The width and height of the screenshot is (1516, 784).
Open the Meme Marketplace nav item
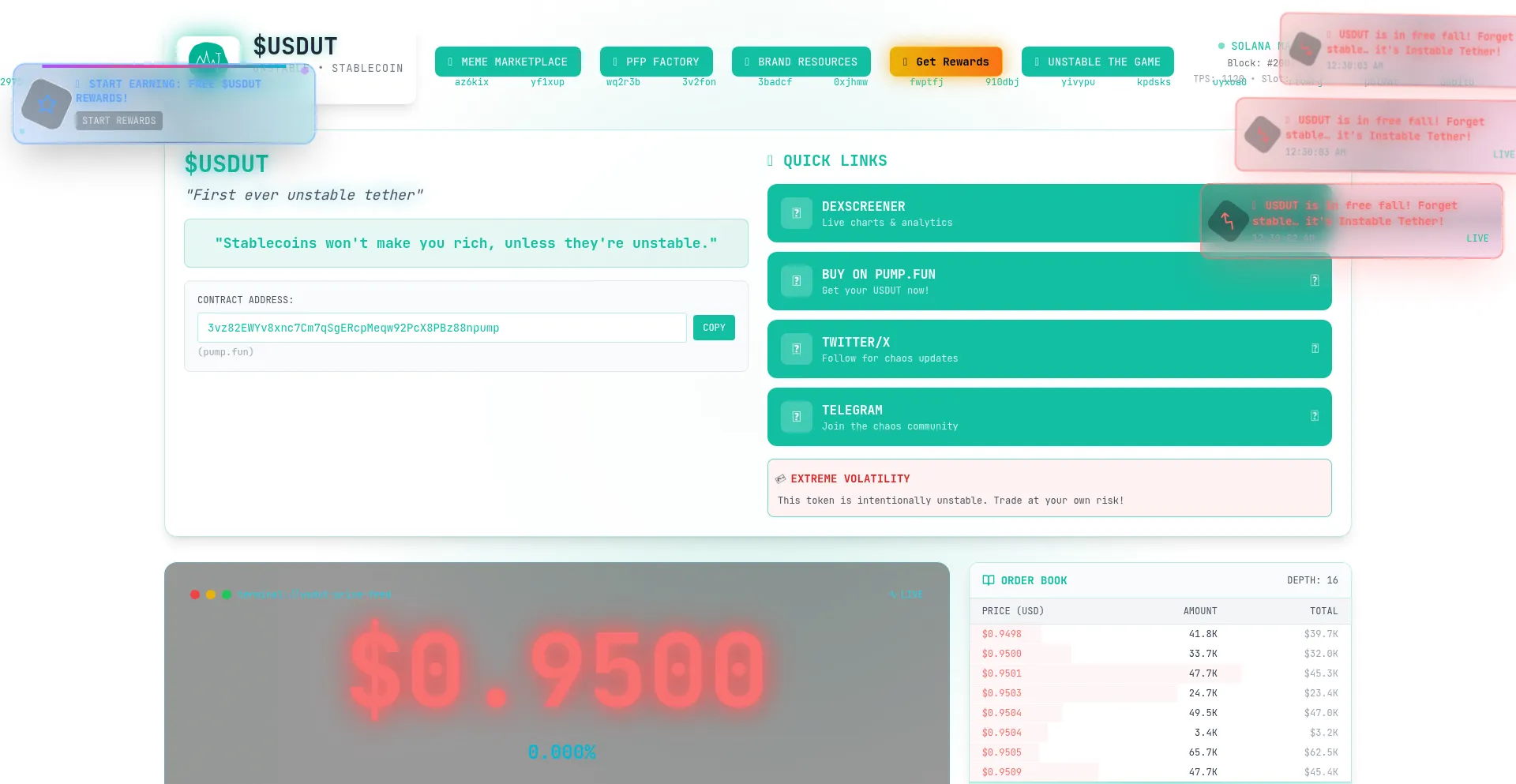click(508, 62)
